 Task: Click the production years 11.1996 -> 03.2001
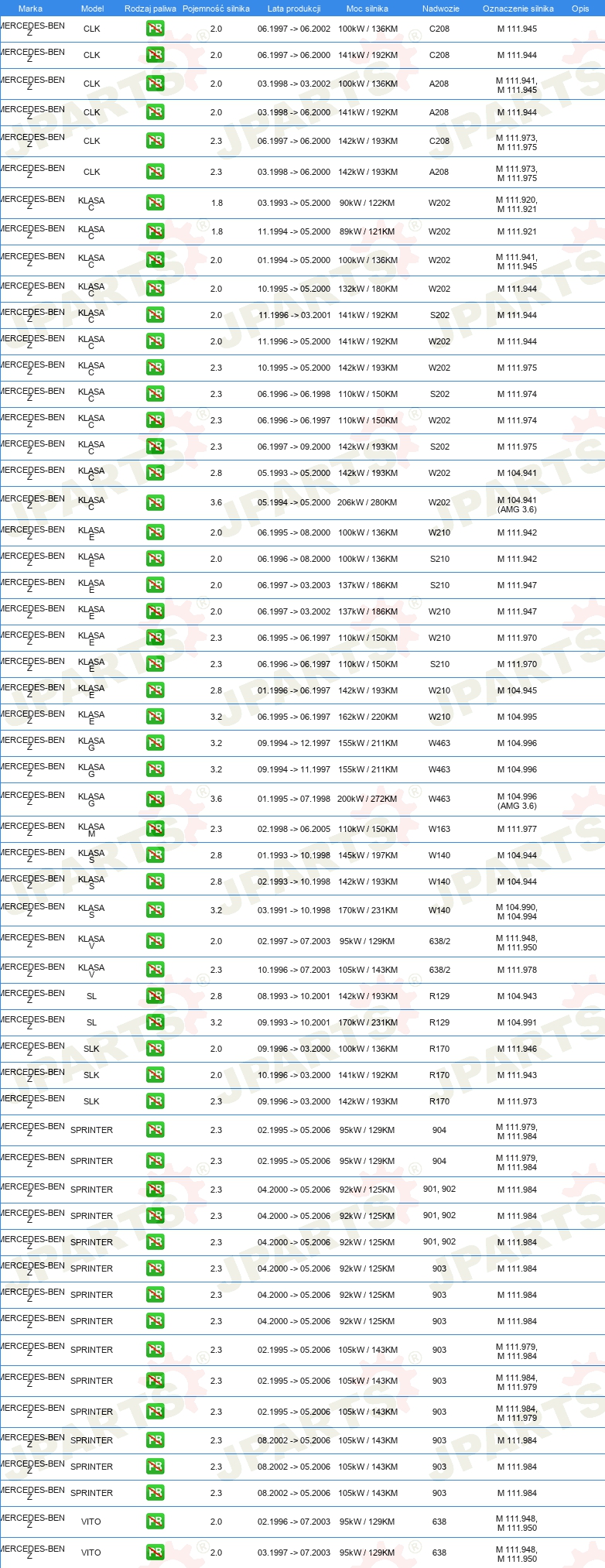294,315
